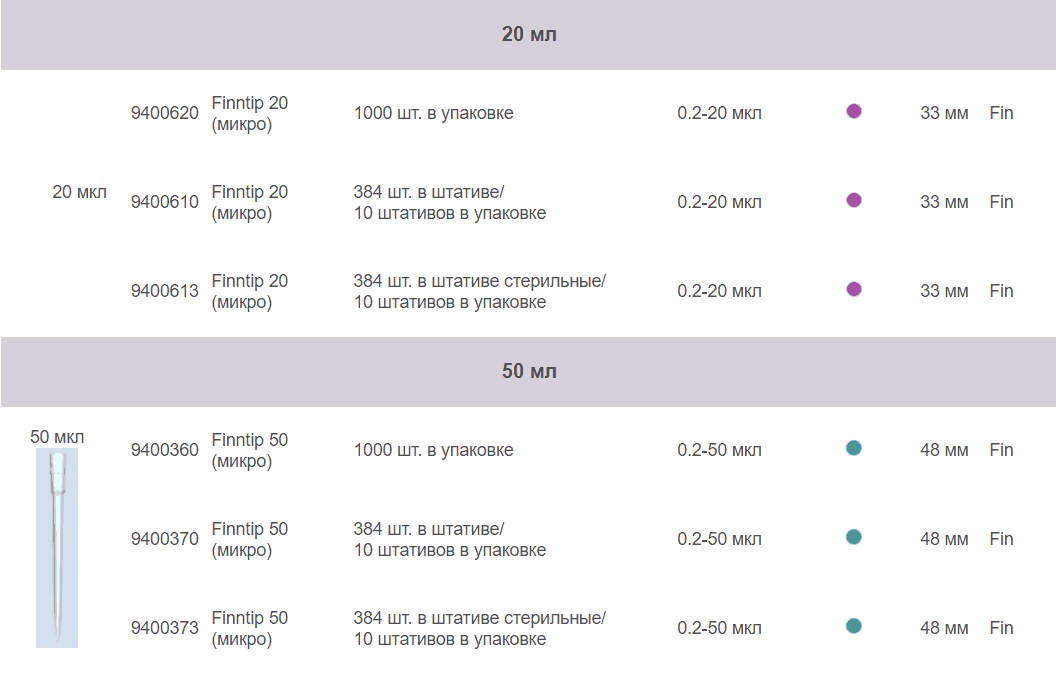Click the 50 мкл pipette tip image
Screen dimensions: 1056x673
click(x=57, y=547)
